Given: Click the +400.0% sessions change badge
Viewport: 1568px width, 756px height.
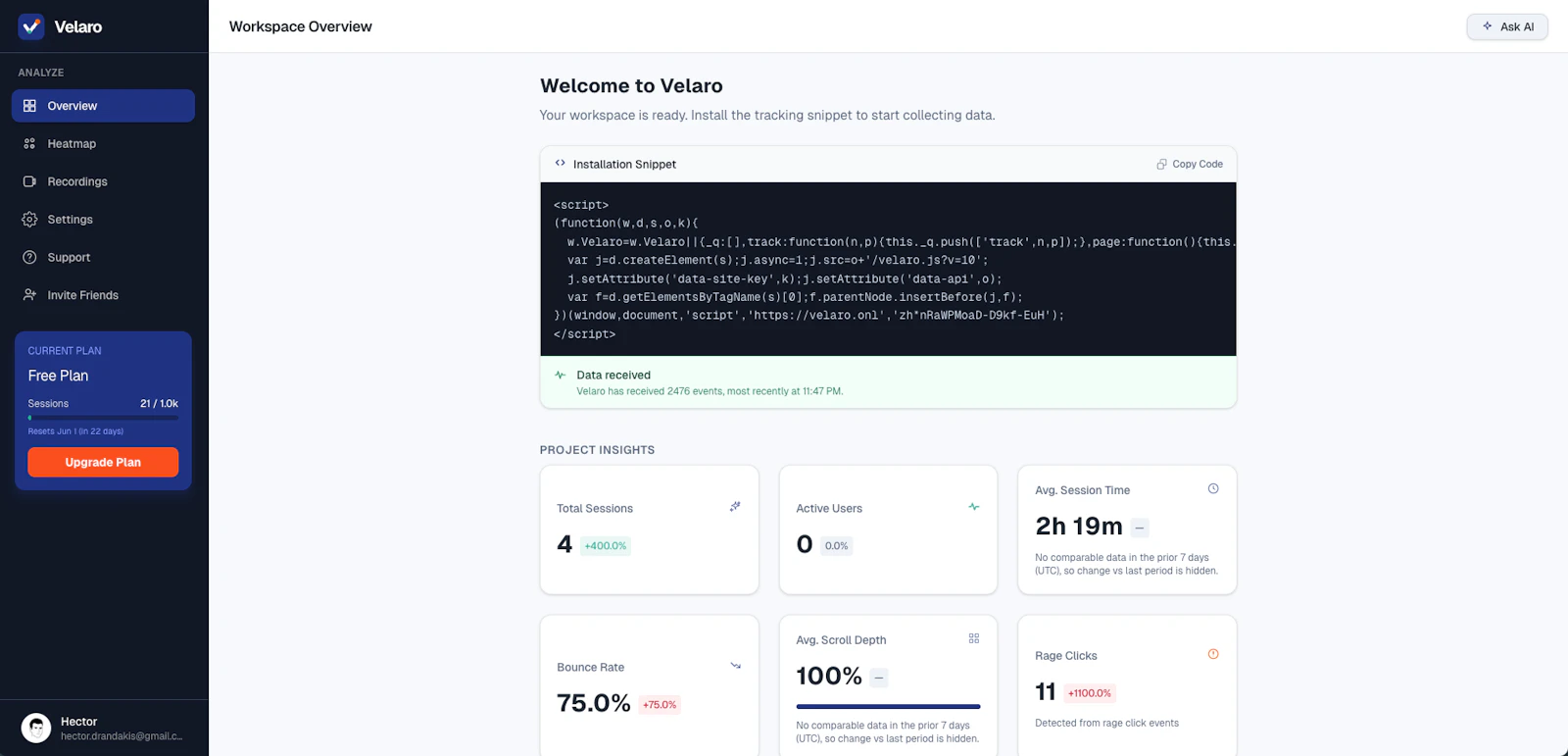Looking at the screenshot, I should click(x=606, y=546).
